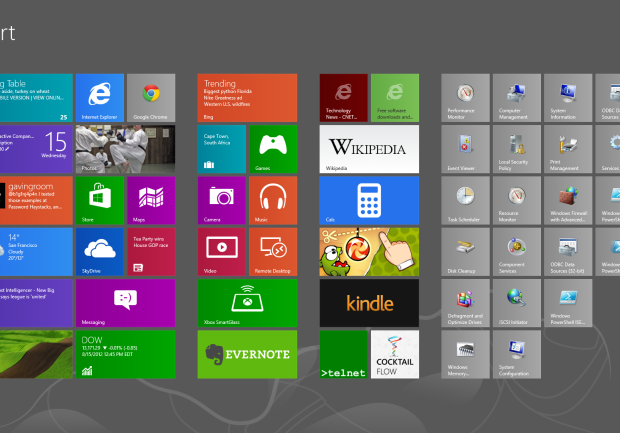Image resolution: width=620 pixels, height=433 pixels.
Task: Open the Evernote tile
Action: tap(247, 354)
